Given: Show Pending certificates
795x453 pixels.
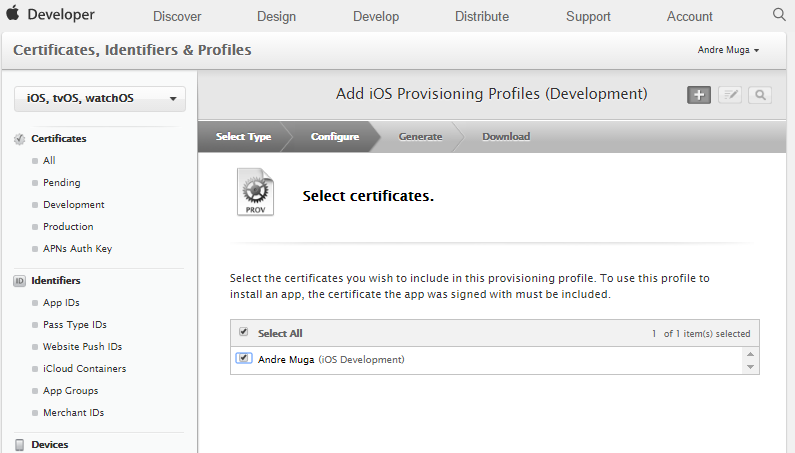Looking at the screenshot, I should (x=61, y=183).
